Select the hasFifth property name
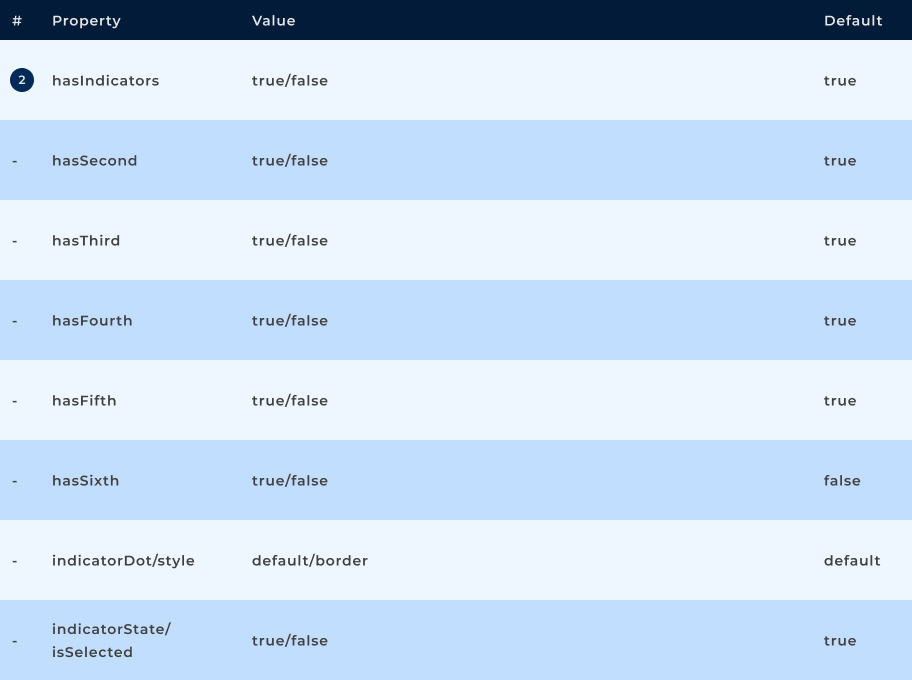 coord(84,401)
